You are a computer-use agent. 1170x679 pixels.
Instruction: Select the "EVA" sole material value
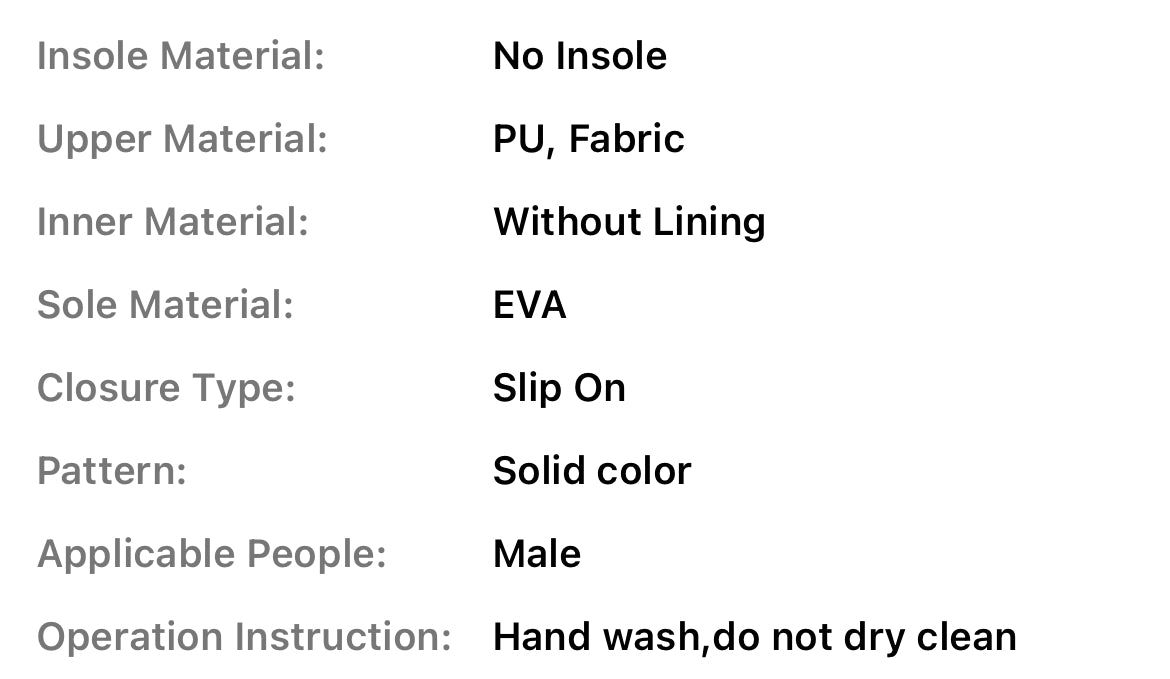529,305
